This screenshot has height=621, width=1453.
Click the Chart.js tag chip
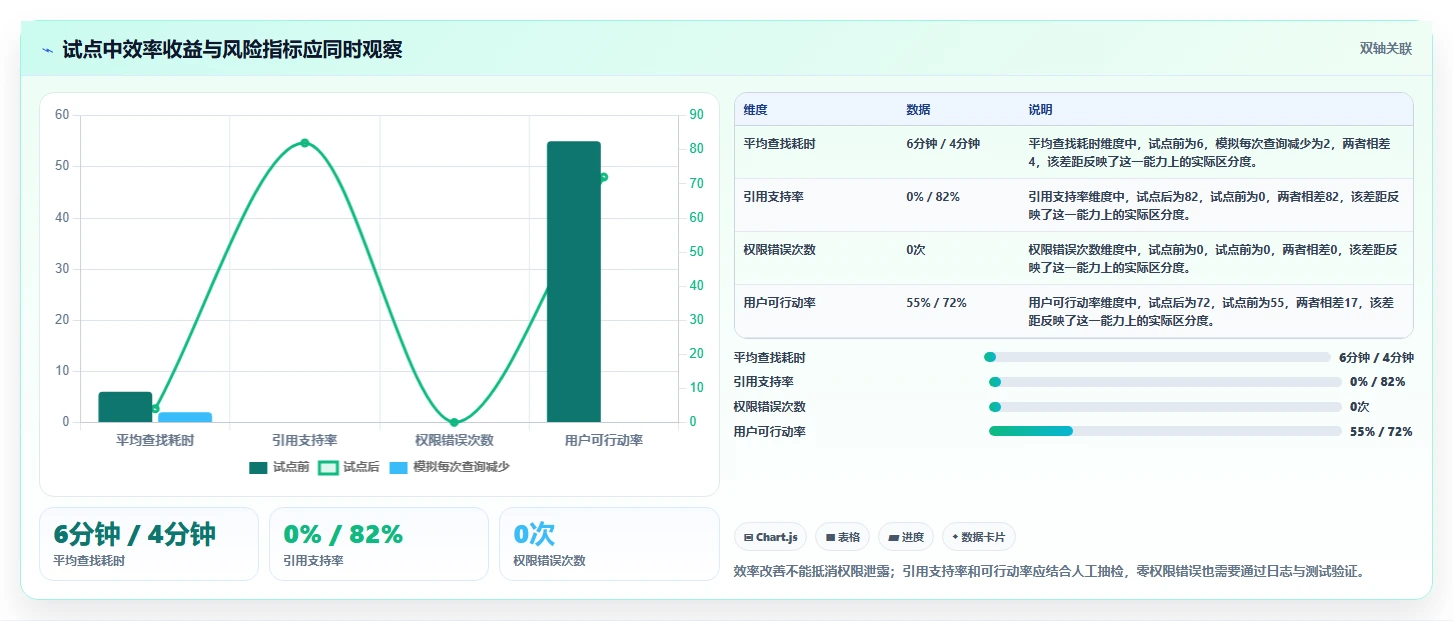[x=771, y=537]
